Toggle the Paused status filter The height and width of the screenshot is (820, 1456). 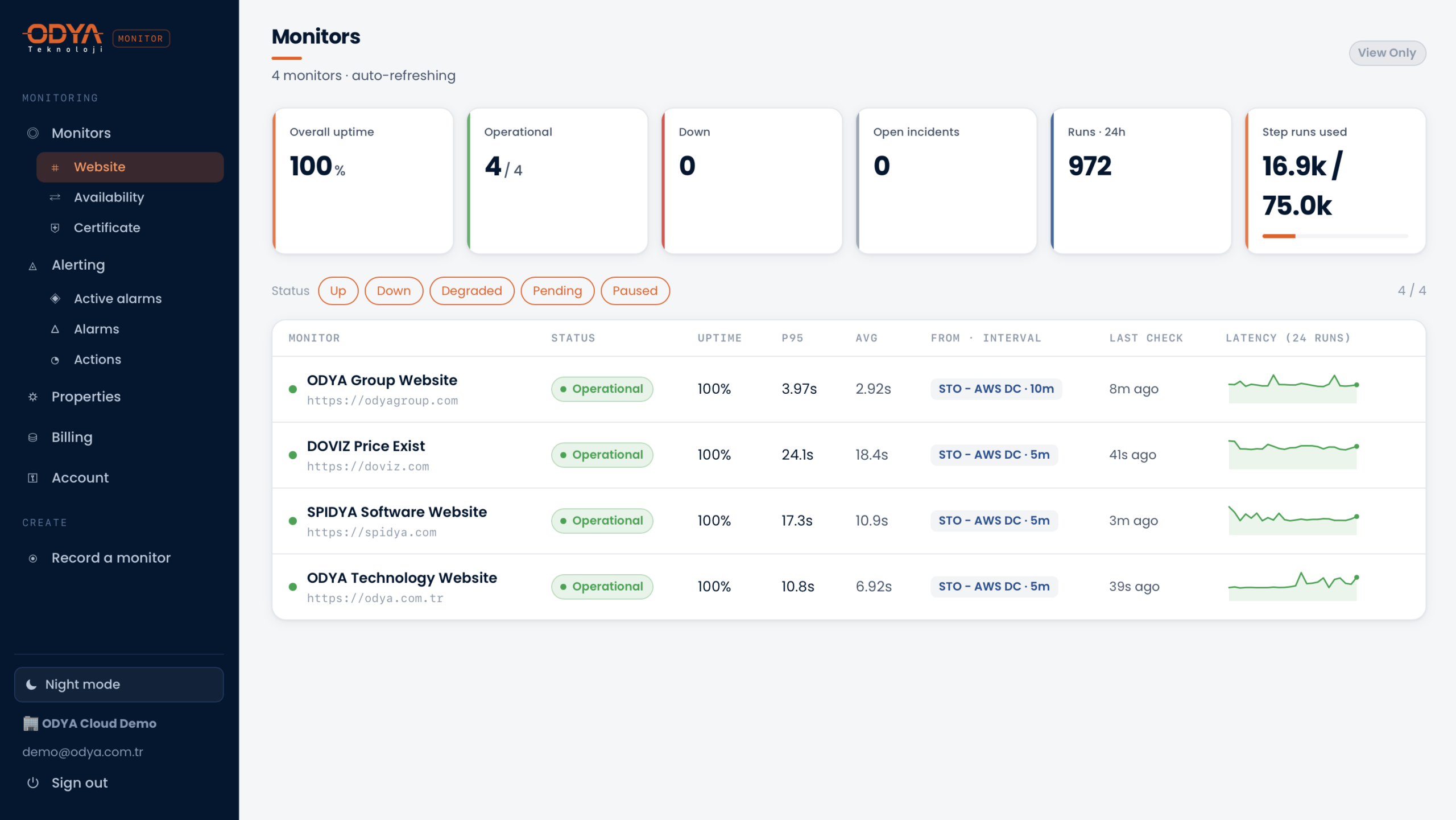coord(635,291)
